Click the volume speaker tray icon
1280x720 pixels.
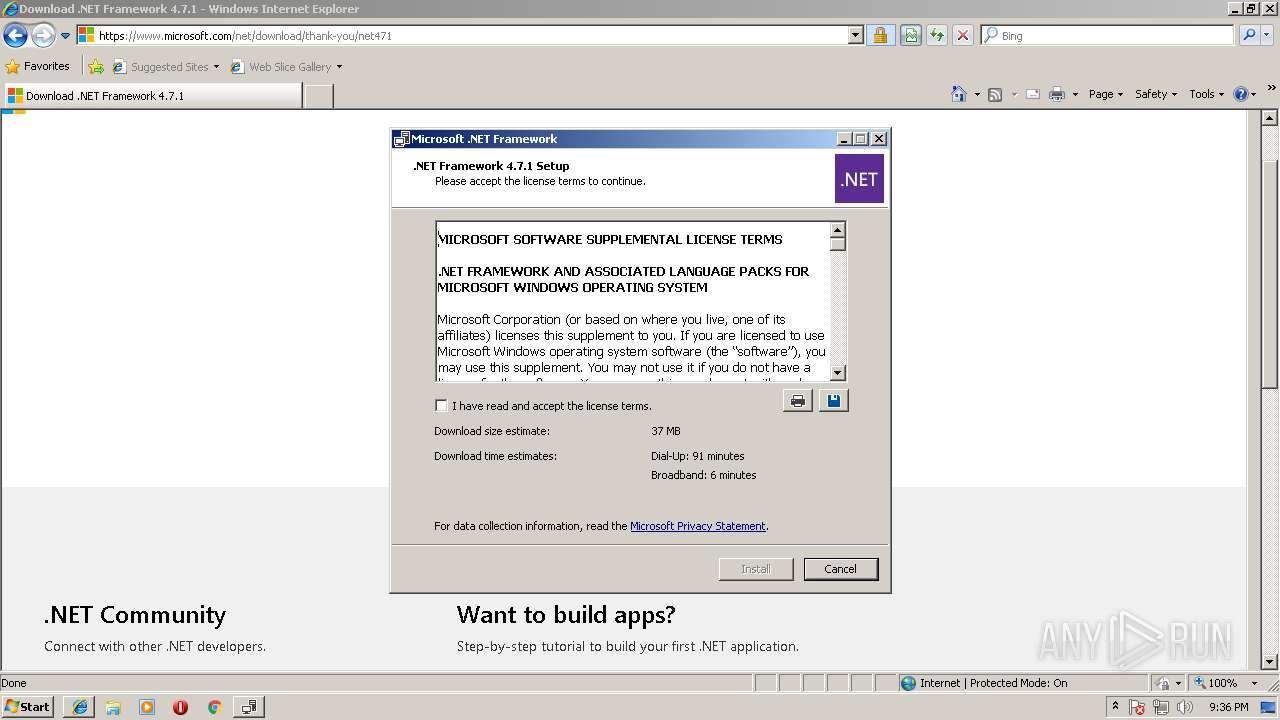(1185, 707)
